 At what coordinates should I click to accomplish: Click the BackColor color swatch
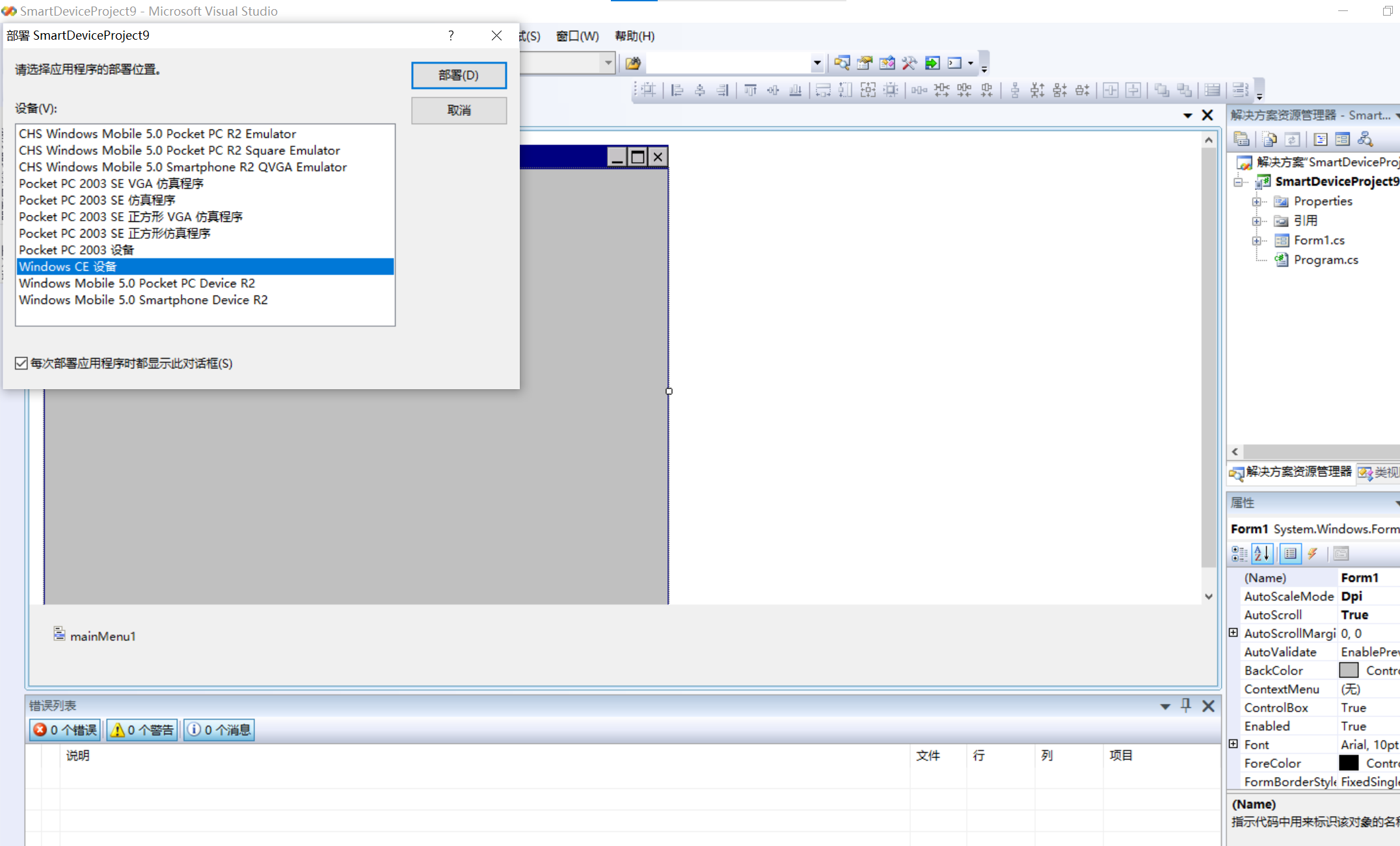[1348, 670]
